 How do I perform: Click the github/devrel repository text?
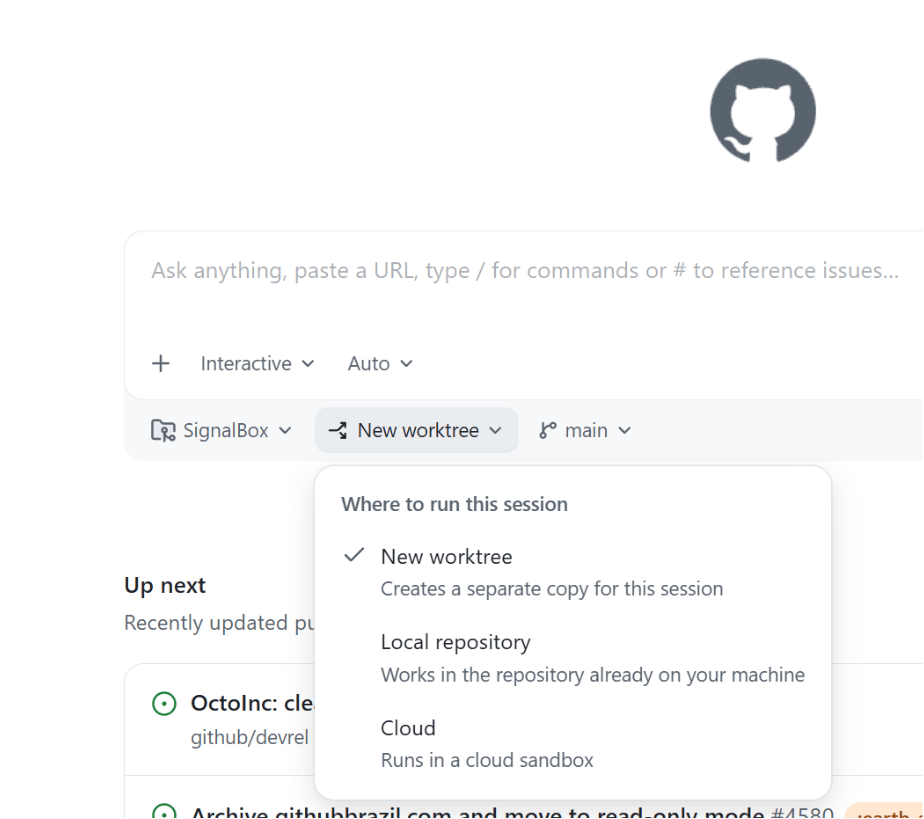(x=249, y=737)
